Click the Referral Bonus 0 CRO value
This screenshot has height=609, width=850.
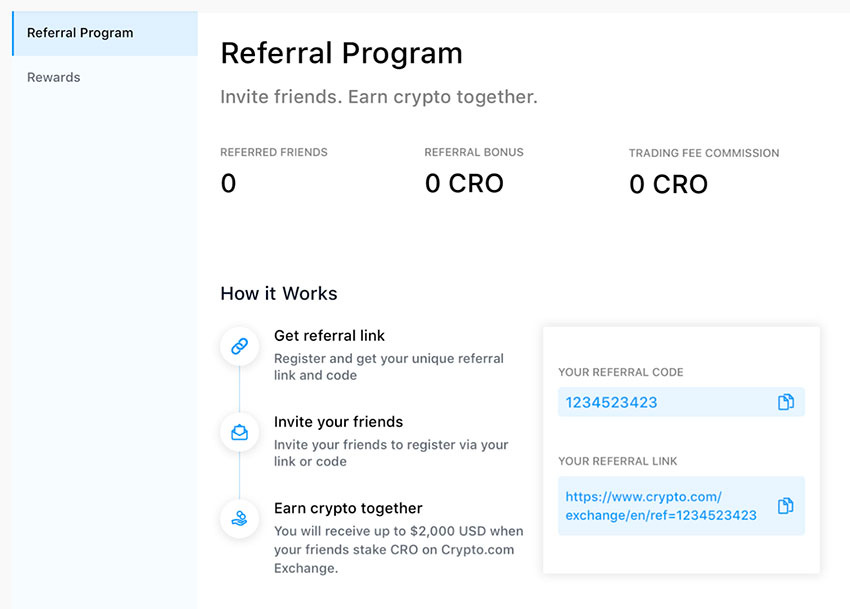pyautogui.click(x=464, y=183)
